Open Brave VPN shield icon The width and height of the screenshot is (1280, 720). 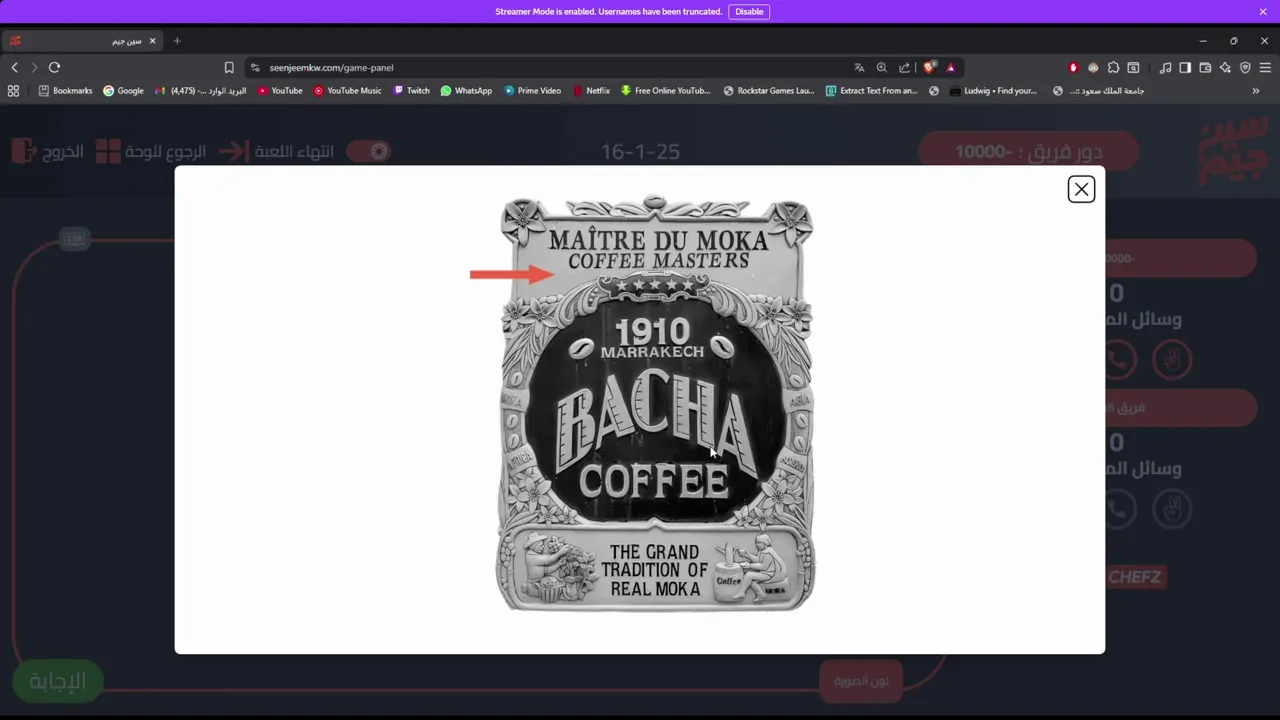1245,67
